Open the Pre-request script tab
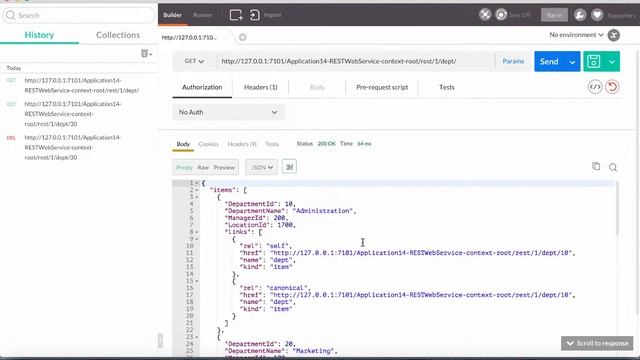 [382, 87]
